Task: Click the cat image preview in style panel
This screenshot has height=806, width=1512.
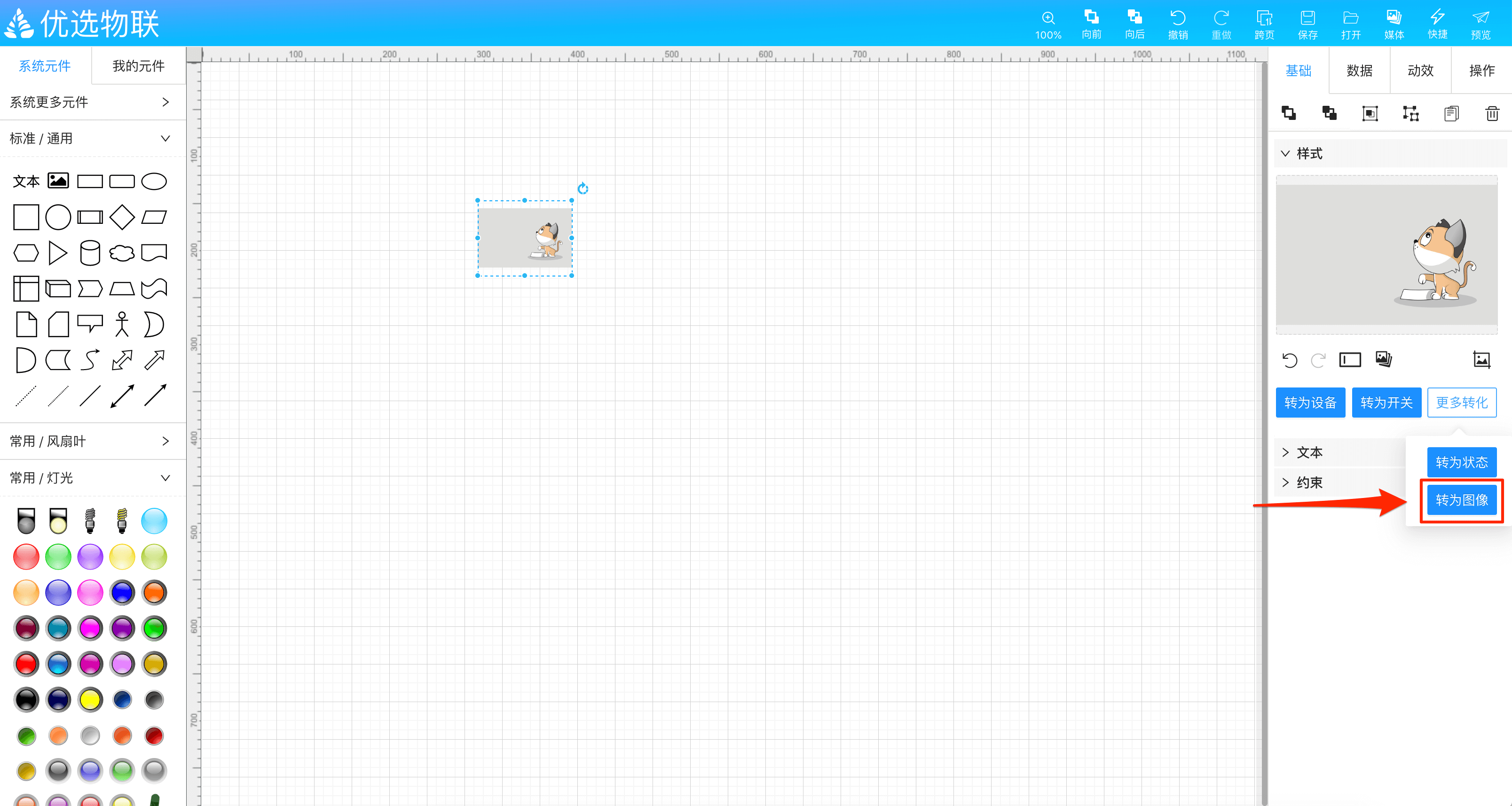Action: (1386, 255)
